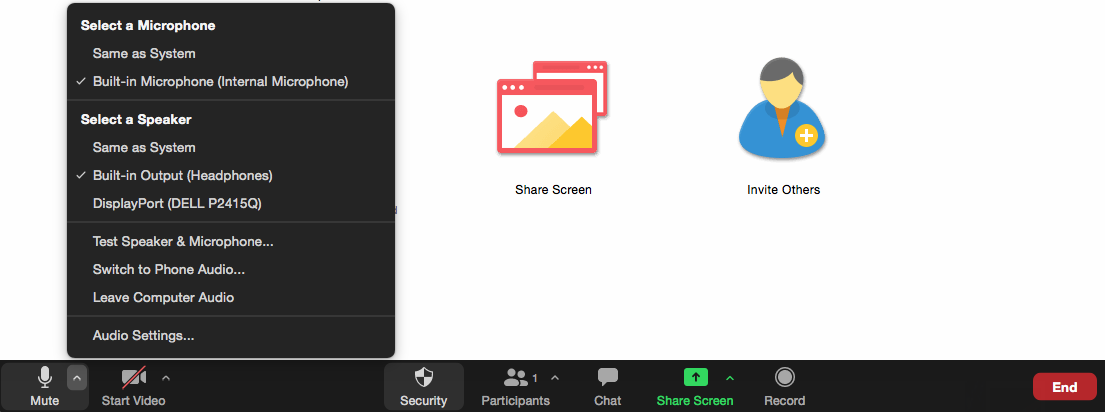Screen dimensions: 1105x412
Task: Mute the microphone icon
Action: tap(44, 378)
